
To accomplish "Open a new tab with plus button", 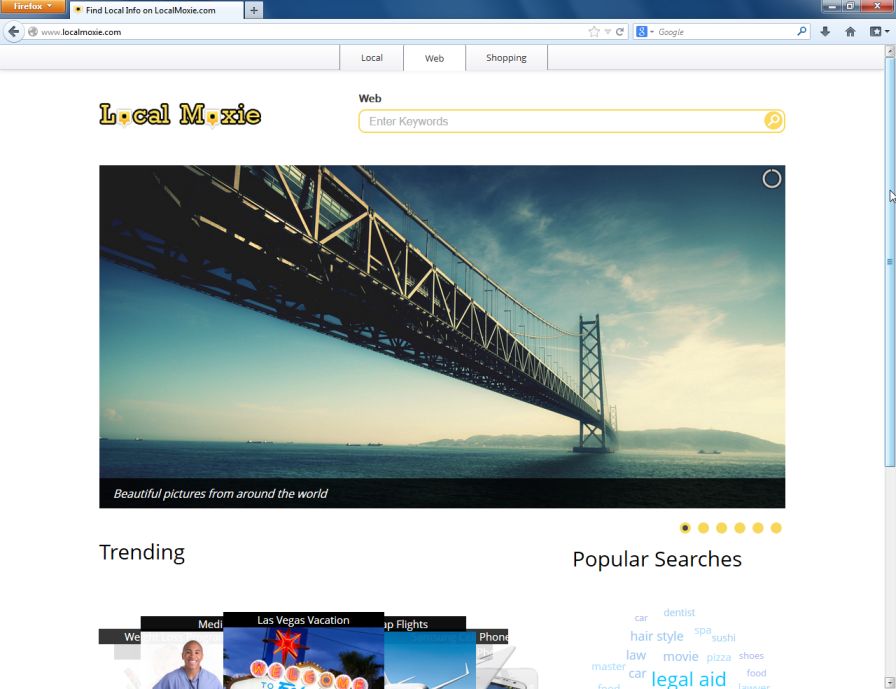I will pyautogui.click(x=254, y=10).
